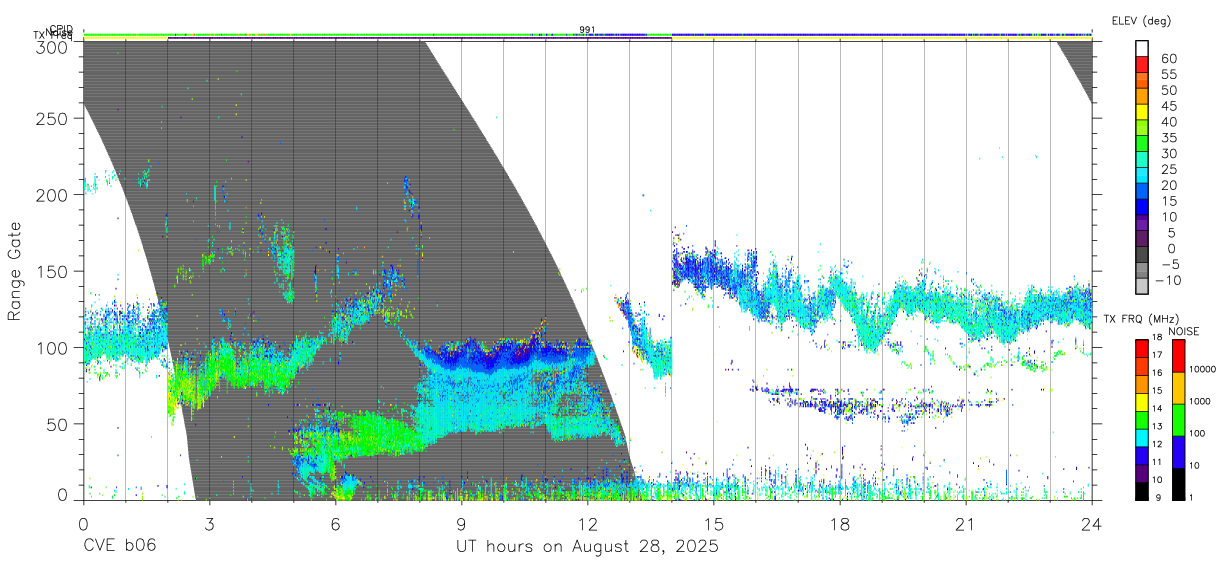Click the white top segment of ELEV colorbar
This screenshot has width=1228, height=567.
tap(1143, 48)
